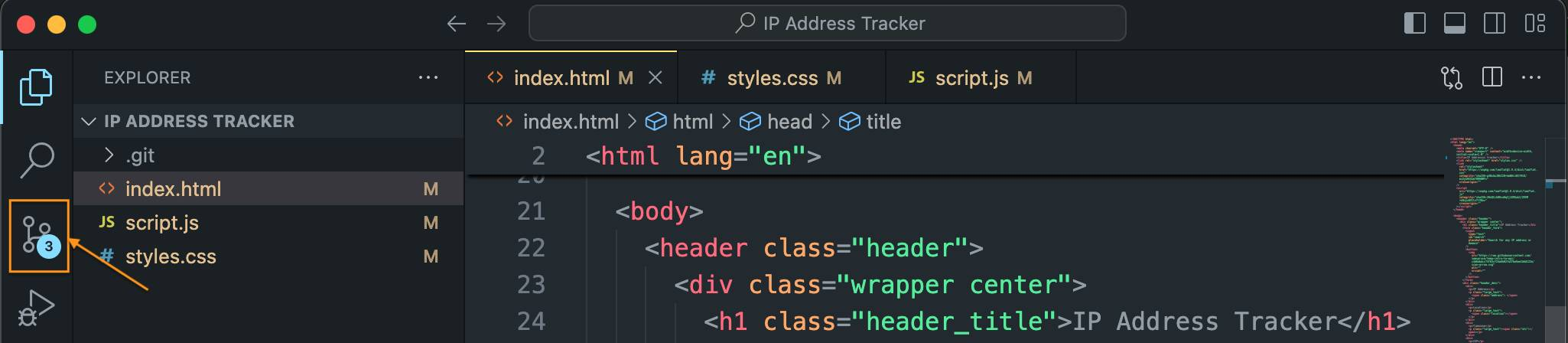Go forward with the right arrow
The image size is (1568, 343).
pos(496,24)
